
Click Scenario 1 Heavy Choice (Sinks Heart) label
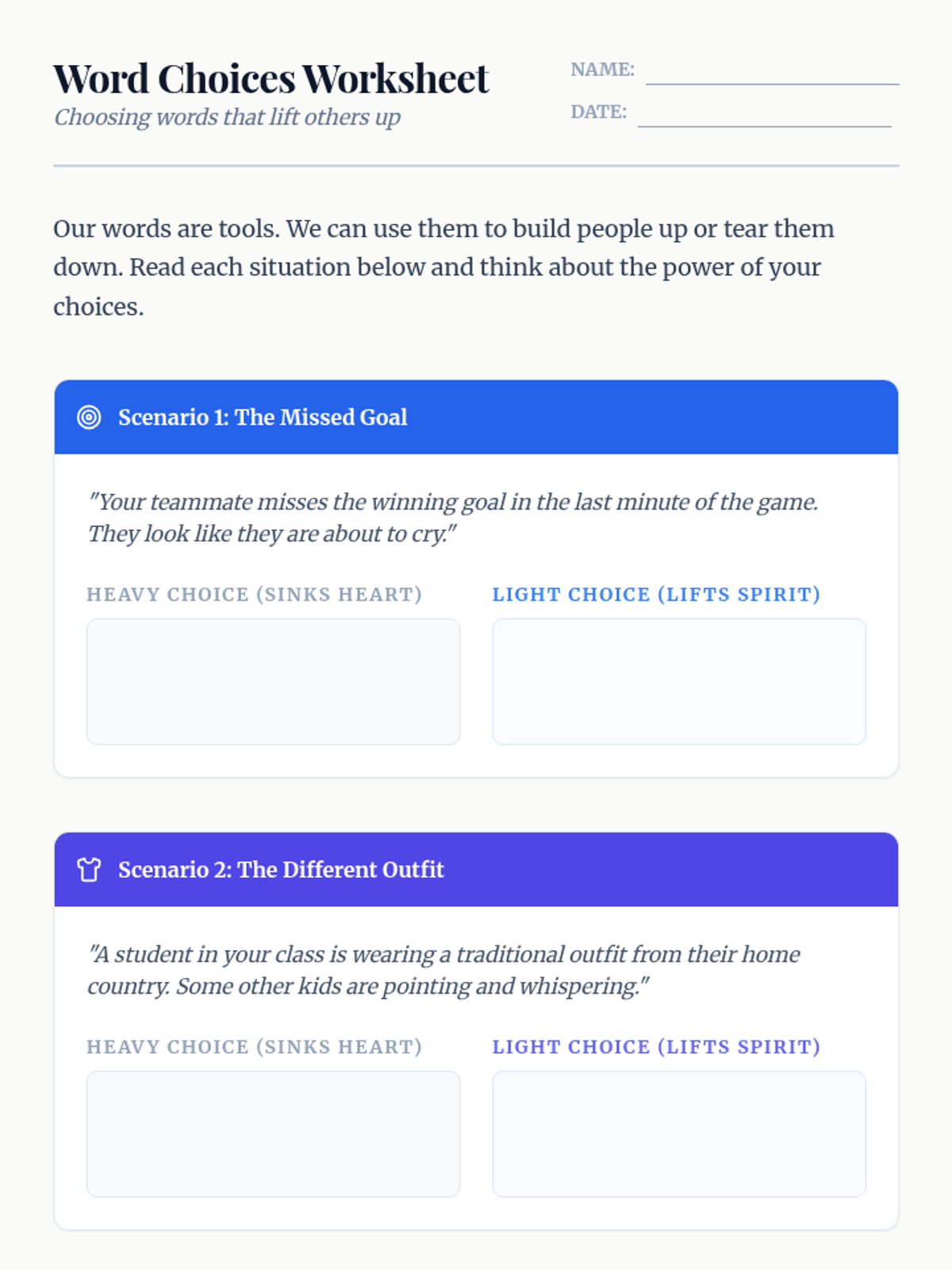point(254,595)
